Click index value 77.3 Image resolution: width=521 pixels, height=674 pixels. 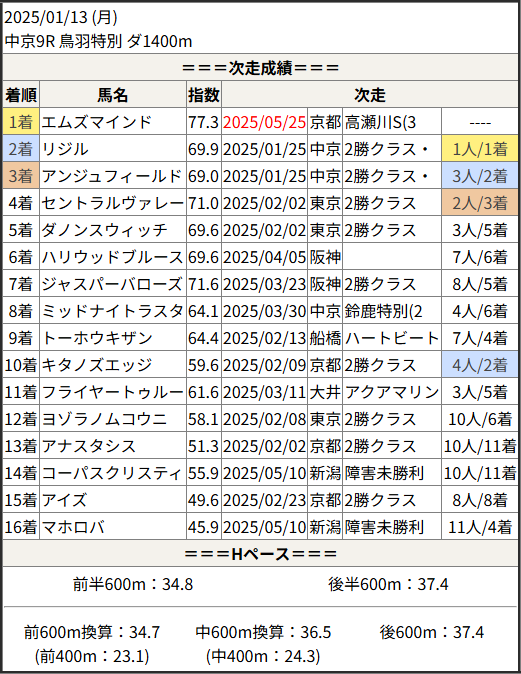(204, 123)
